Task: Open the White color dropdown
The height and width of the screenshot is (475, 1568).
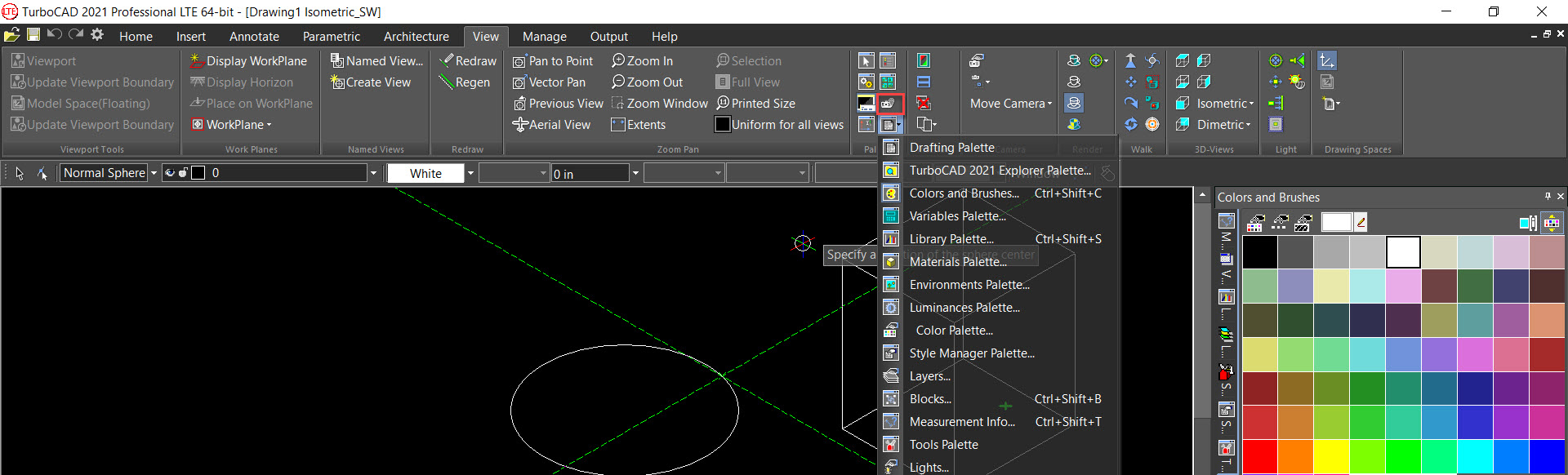Action: [470, 173]
